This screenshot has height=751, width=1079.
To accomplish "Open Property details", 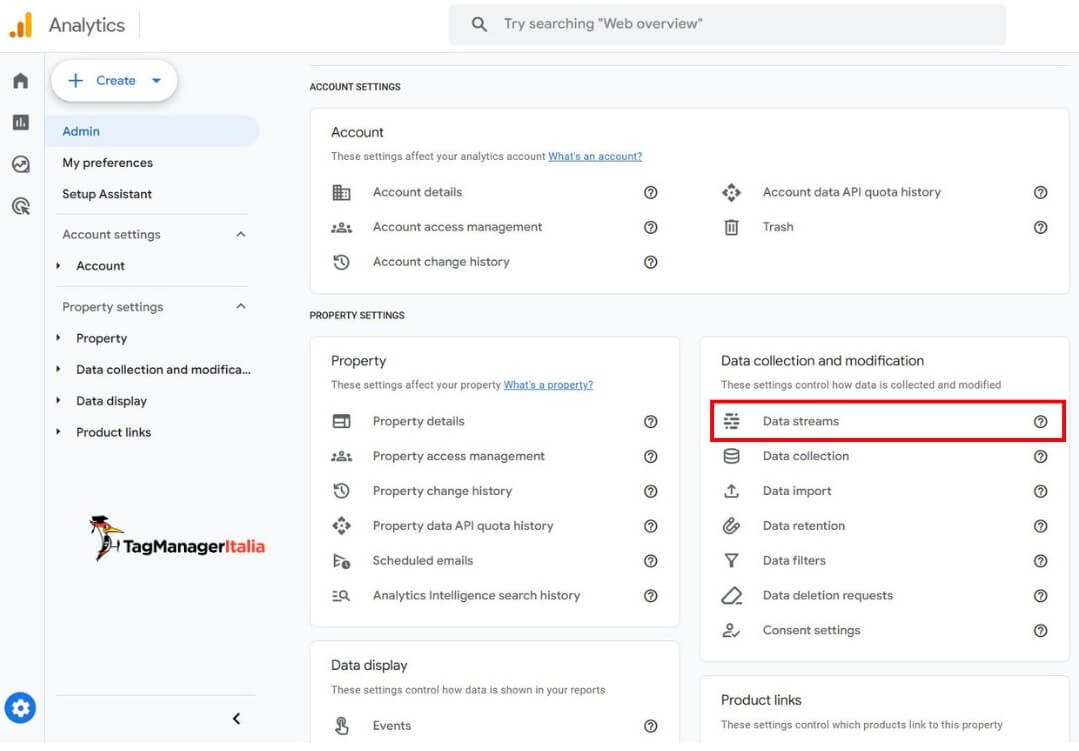I will click(418, 421).
